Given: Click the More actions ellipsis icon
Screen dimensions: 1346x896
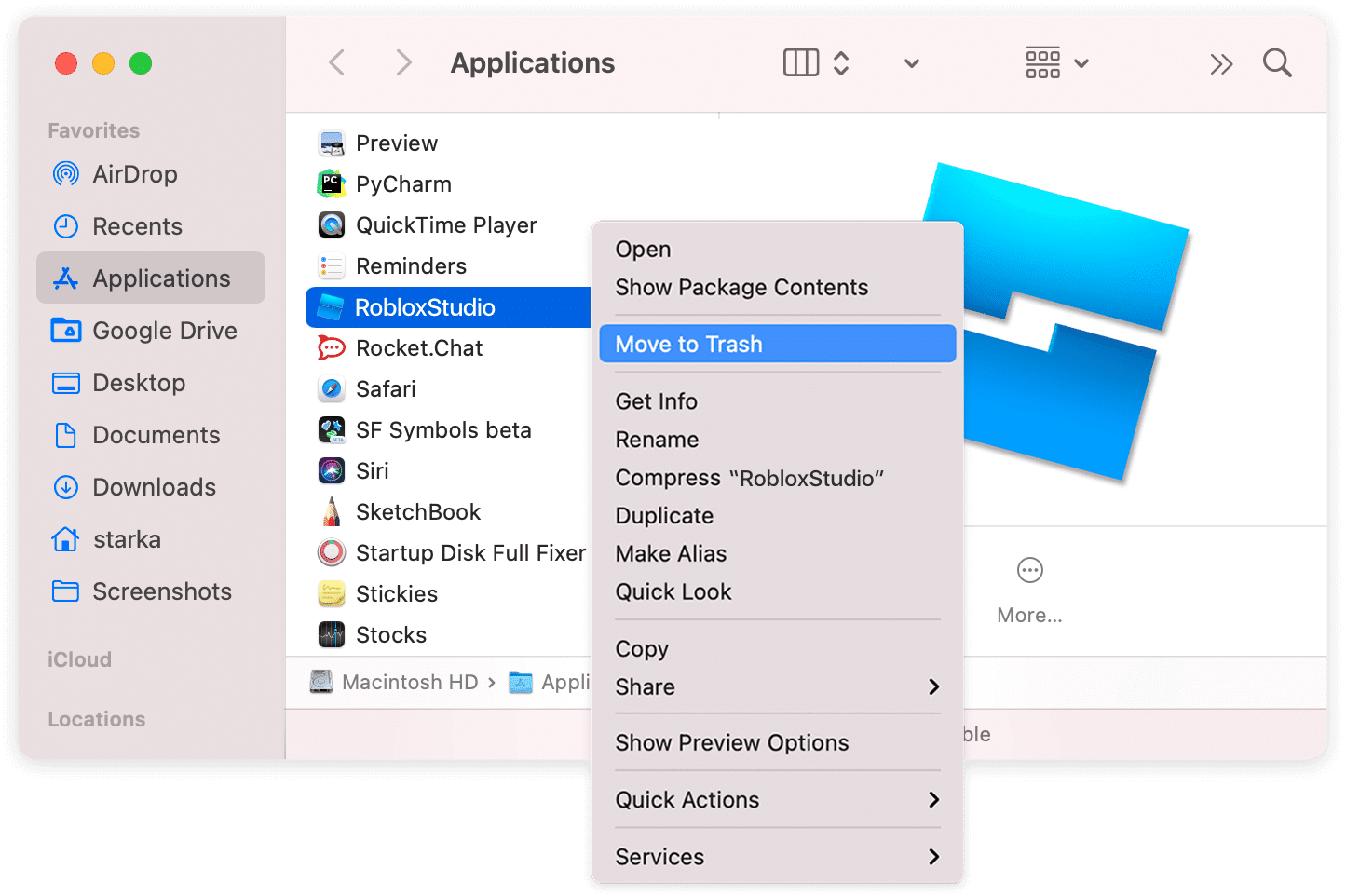Looking at the screenshot, I should pyautogui.click(x=1029, y=570).
